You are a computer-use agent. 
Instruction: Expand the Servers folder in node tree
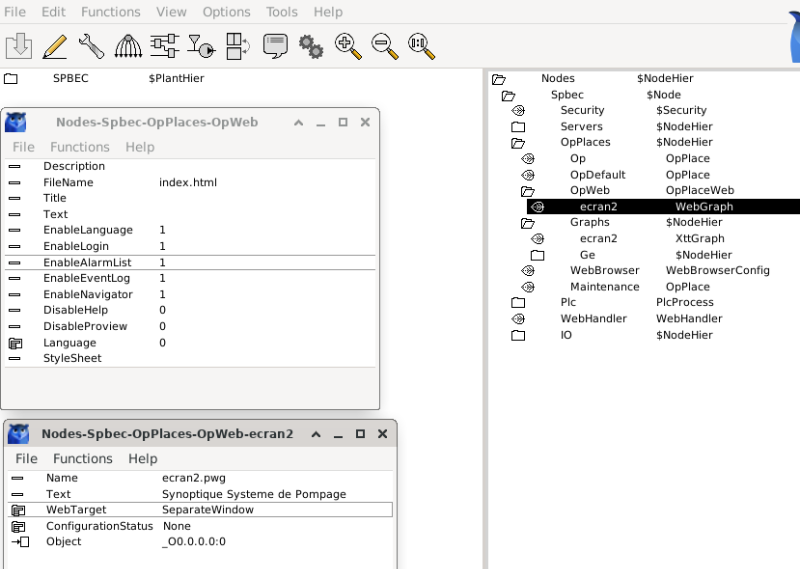tap(518, 127)
